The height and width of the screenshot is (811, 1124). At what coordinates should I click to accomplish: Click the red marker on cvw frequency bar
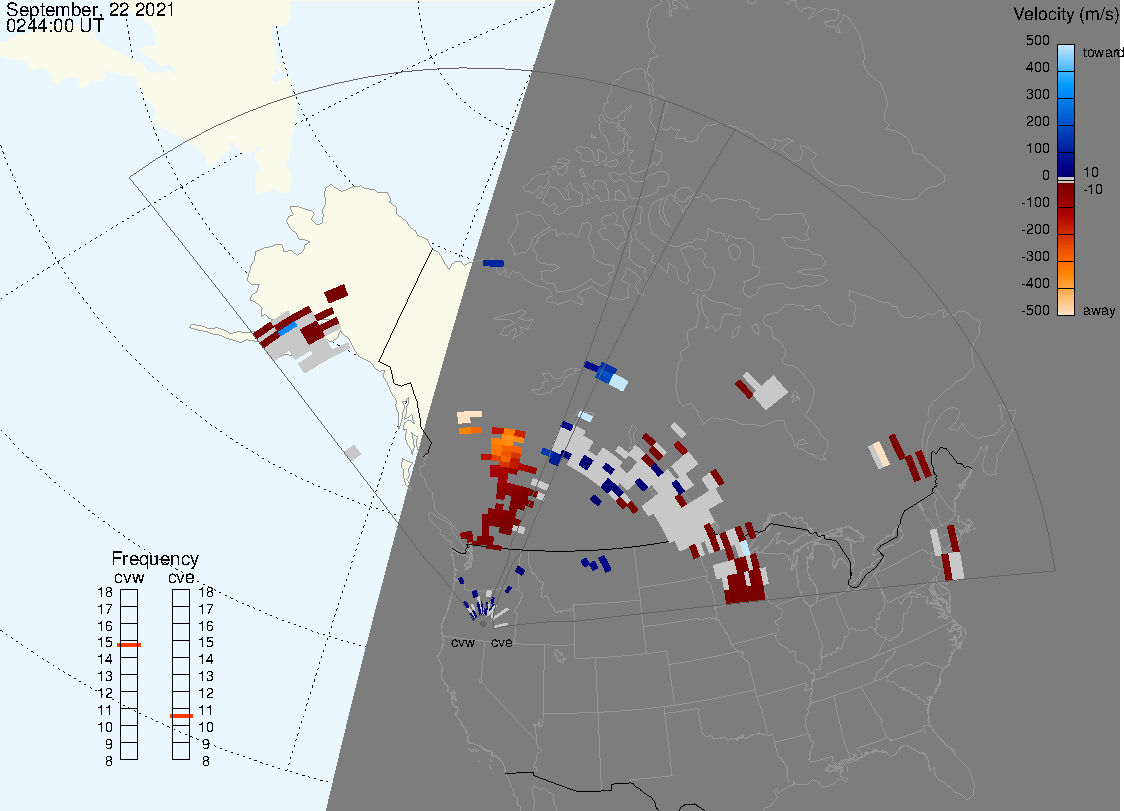coord(129,645)
